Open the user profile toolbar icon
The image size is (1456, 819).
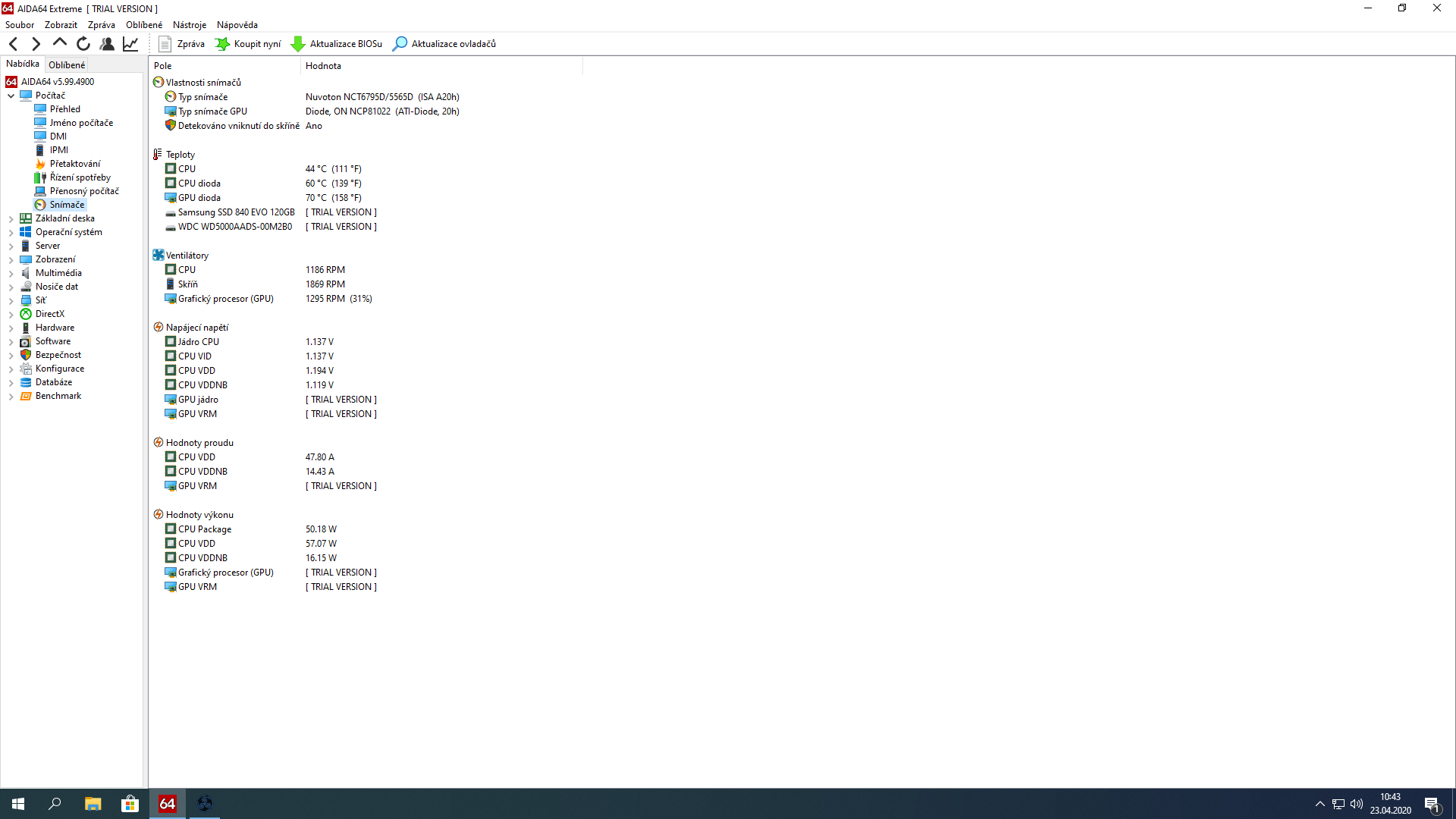tap(107, 44)
